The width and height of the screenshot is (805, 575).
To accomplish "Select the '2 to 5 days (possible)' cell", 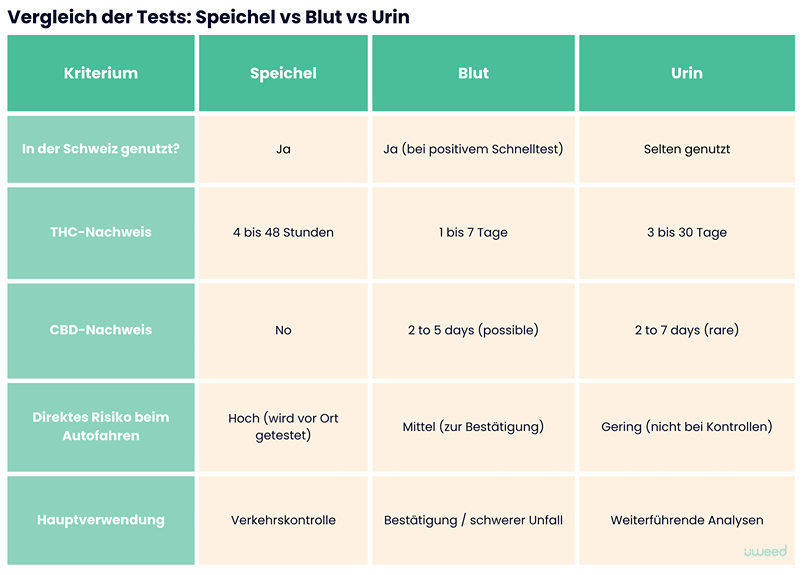I will coord(473,330).
